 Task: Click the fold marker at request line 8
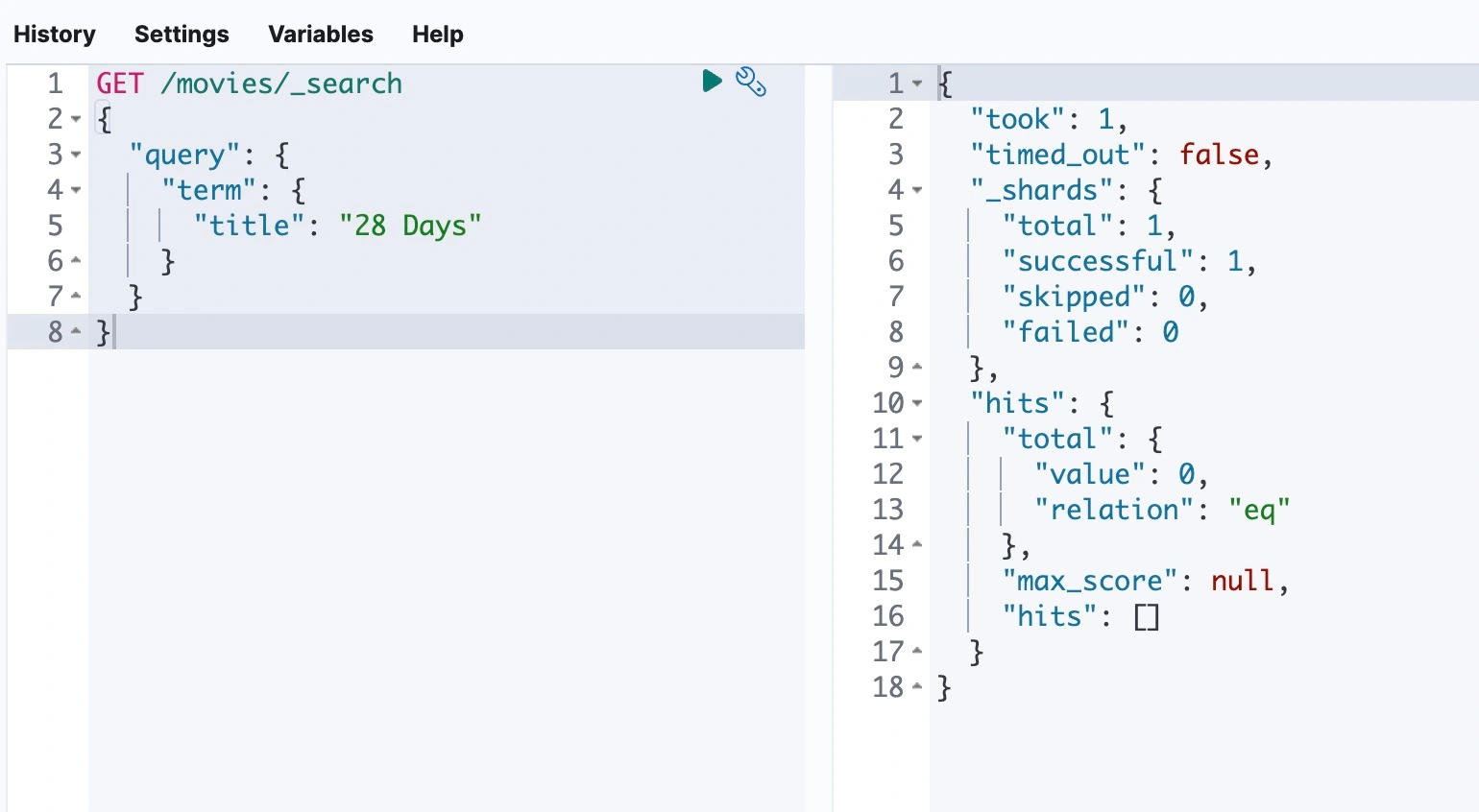tap(76, 332)
